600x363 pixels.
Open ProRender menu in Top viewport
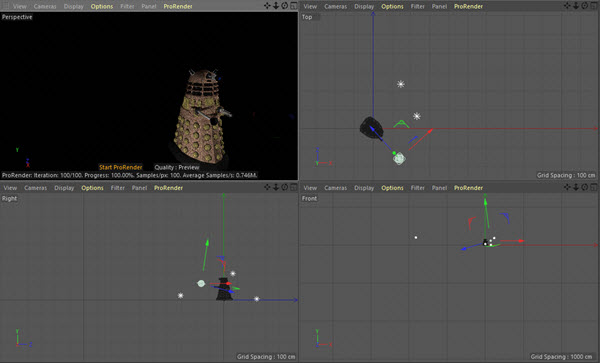468,7
